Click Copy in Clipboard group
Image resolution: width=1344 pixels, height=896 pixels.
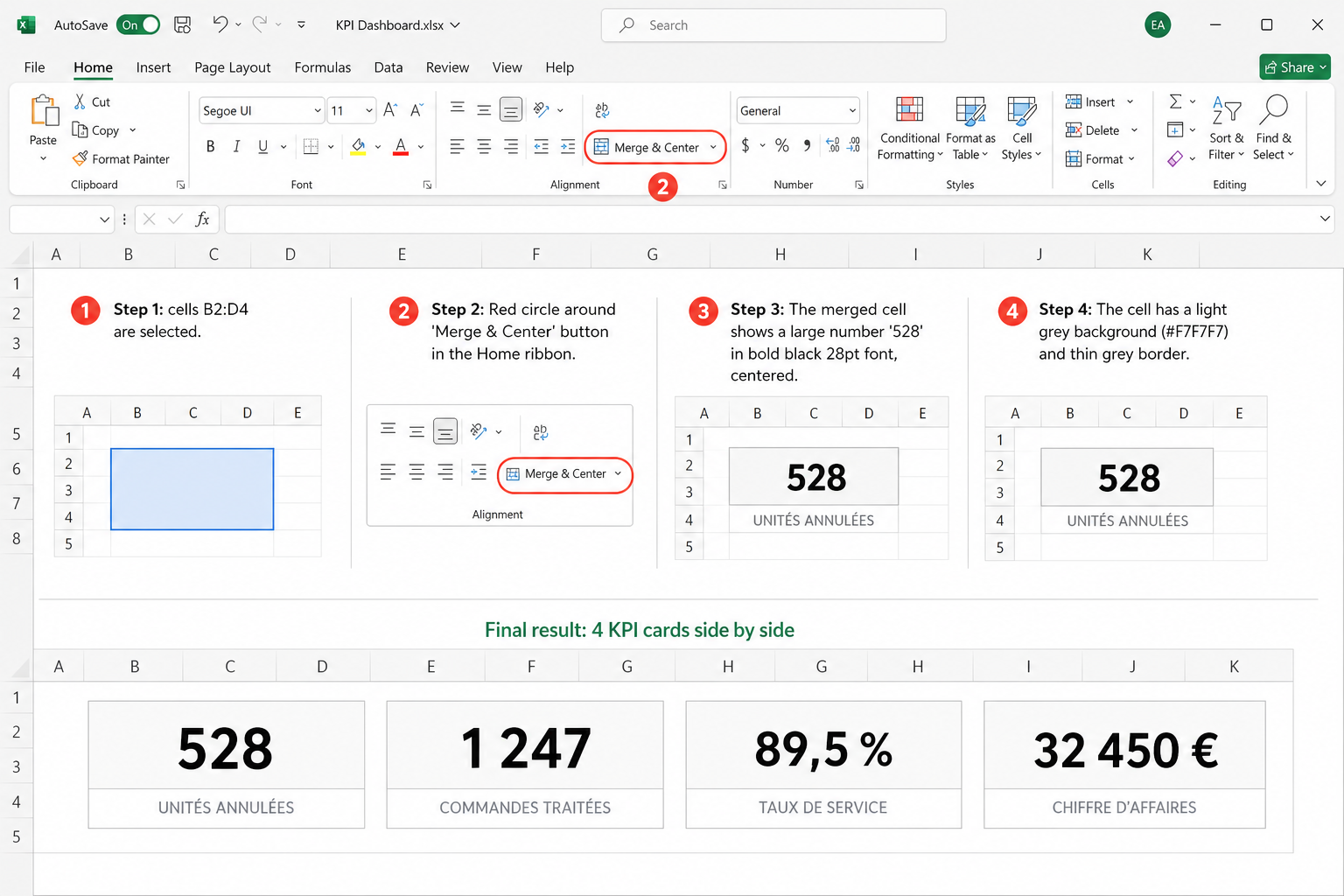click(96, 129)
